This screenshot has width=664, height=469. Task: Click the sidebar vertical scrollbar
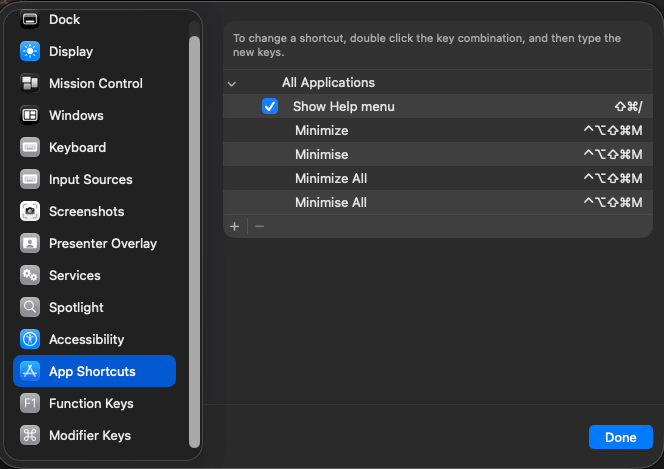coord(194,240)
